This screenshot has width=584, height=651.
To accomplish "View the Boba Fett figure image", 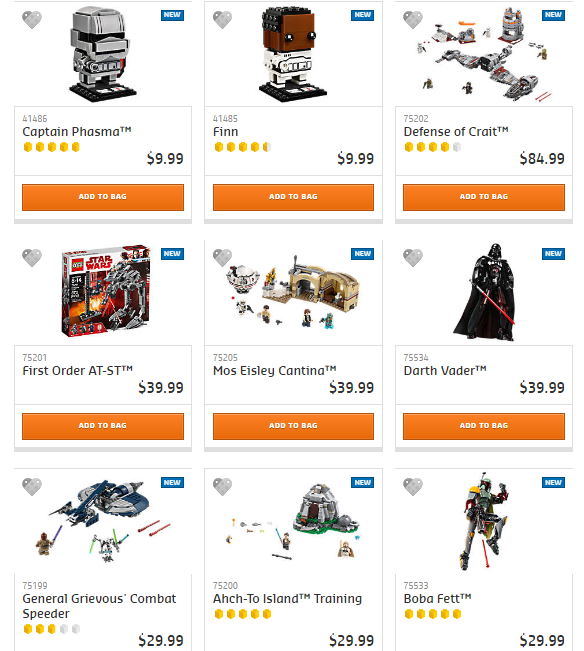I will (x=484, y=521).
